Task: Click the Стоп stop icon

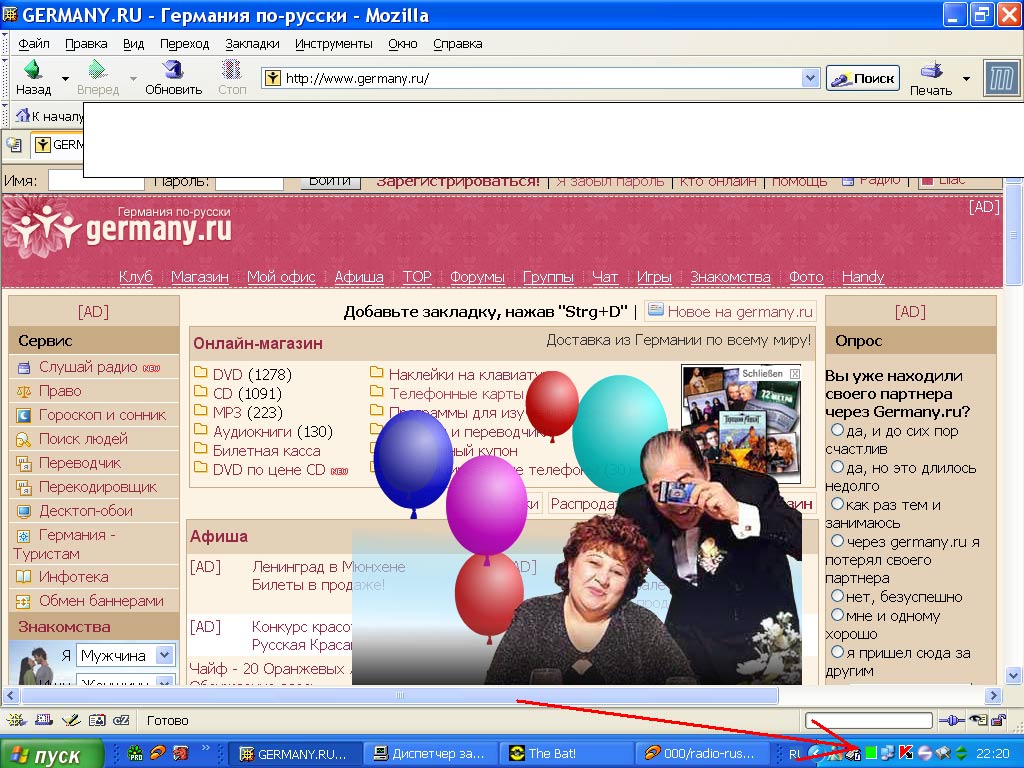Action: pyautogui.click(x=231, y=69)
